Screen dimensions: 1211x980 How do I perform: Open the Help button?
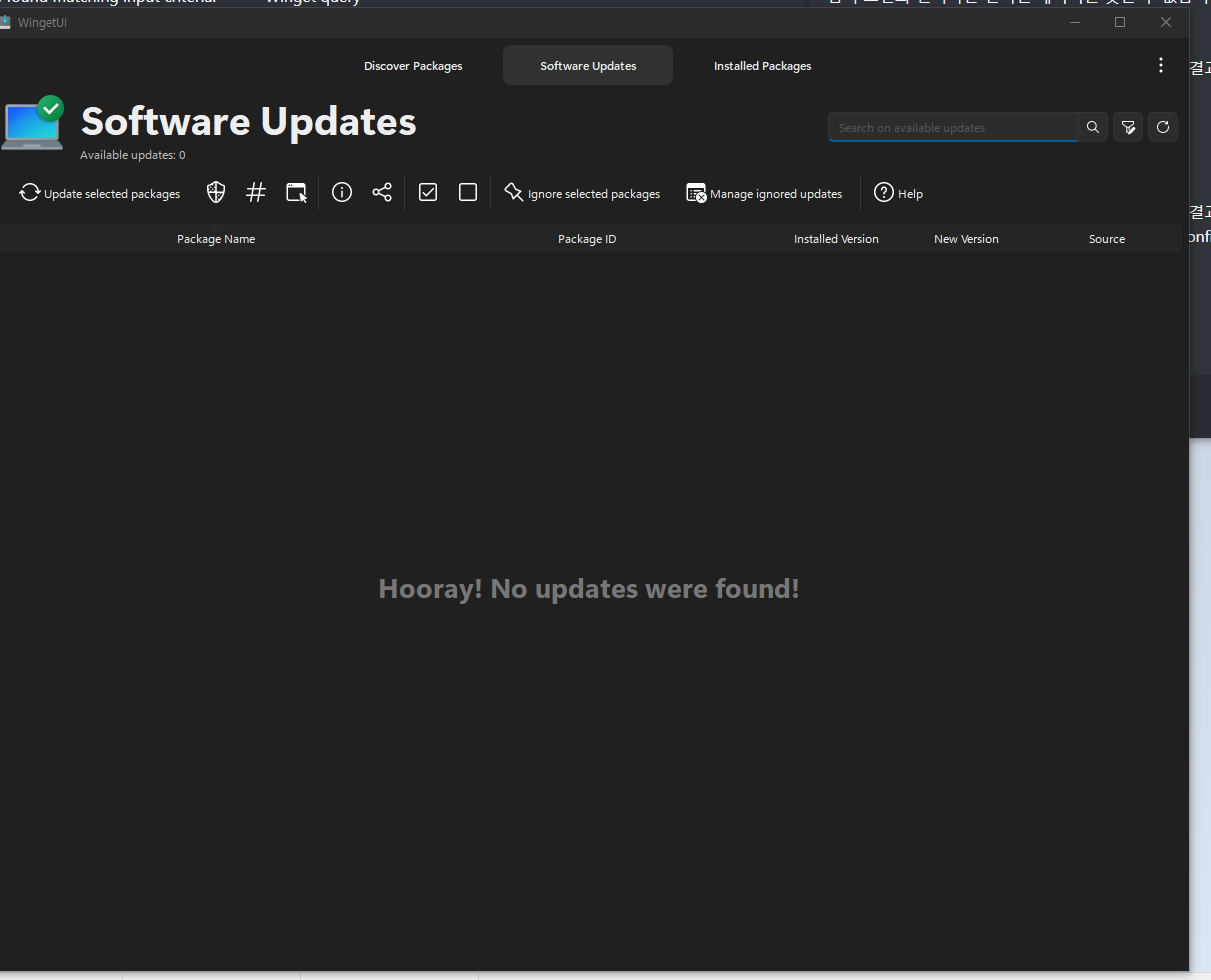coord(898,193)
